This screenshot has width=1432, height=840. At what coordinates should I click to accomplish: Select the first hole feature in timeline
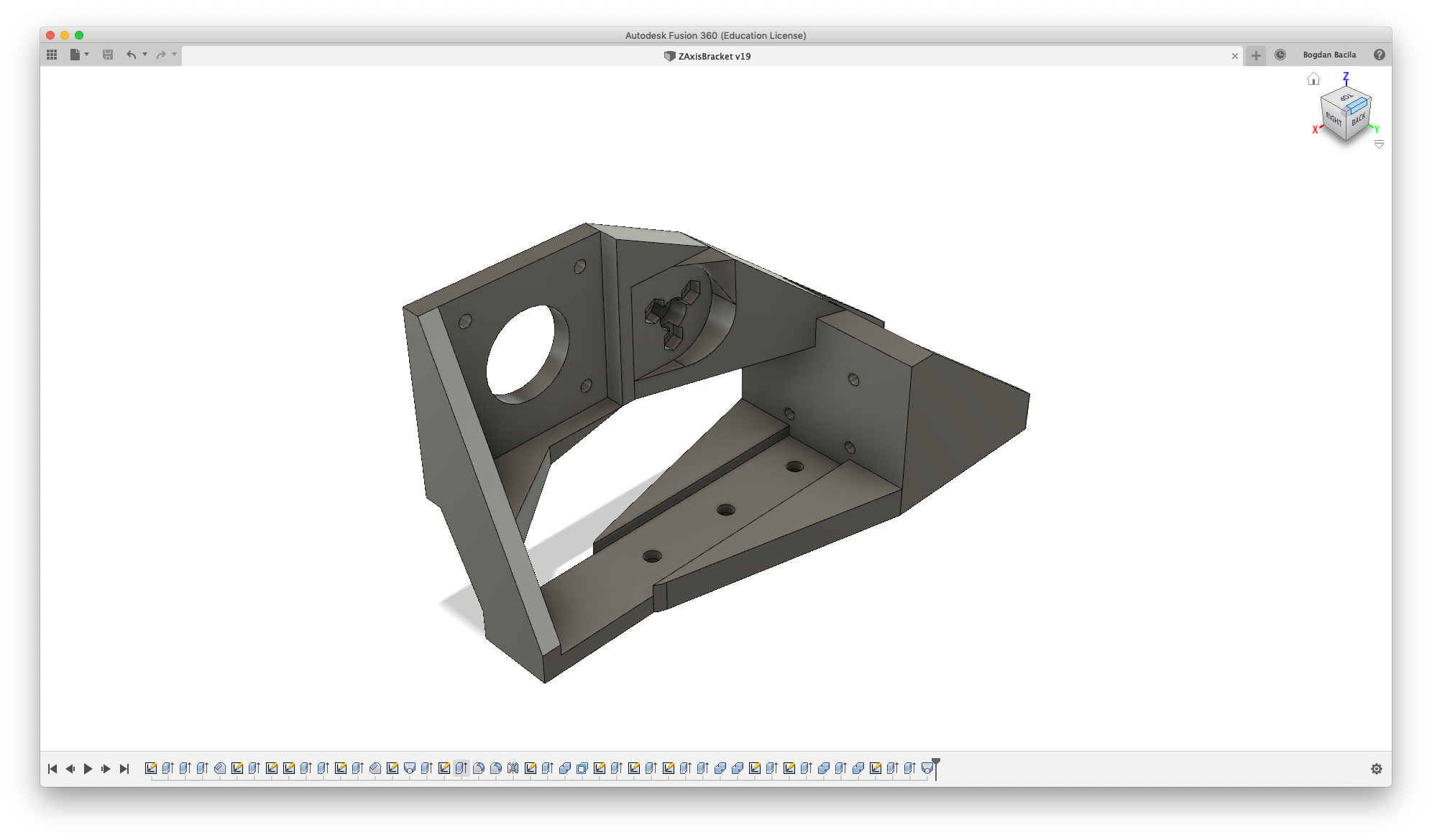point(410,768)
